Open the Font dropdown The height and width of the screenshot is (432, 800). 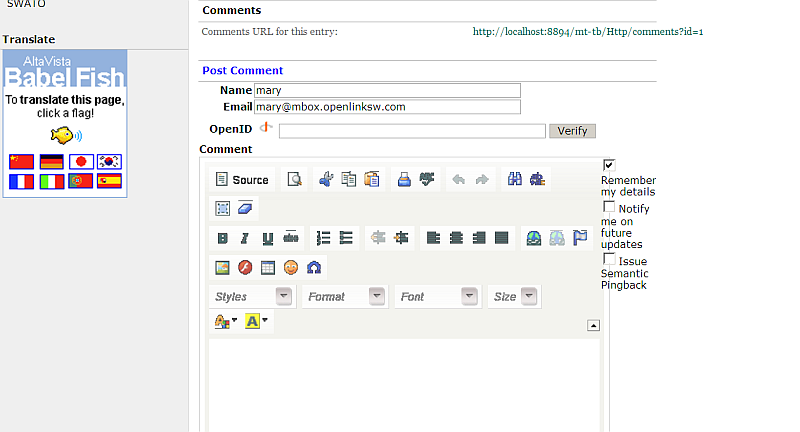[x=438, y=296]
